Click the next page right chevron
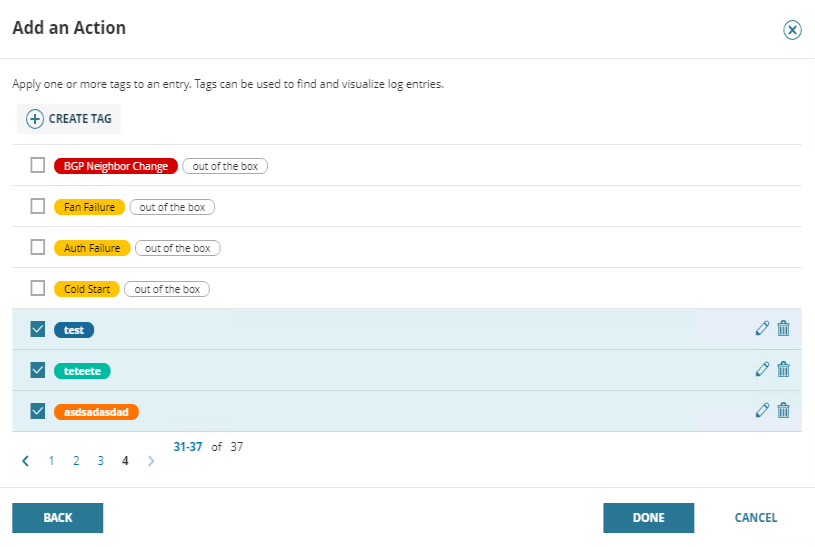The width and height of the screenshot is (815, 547). [151, 461]
